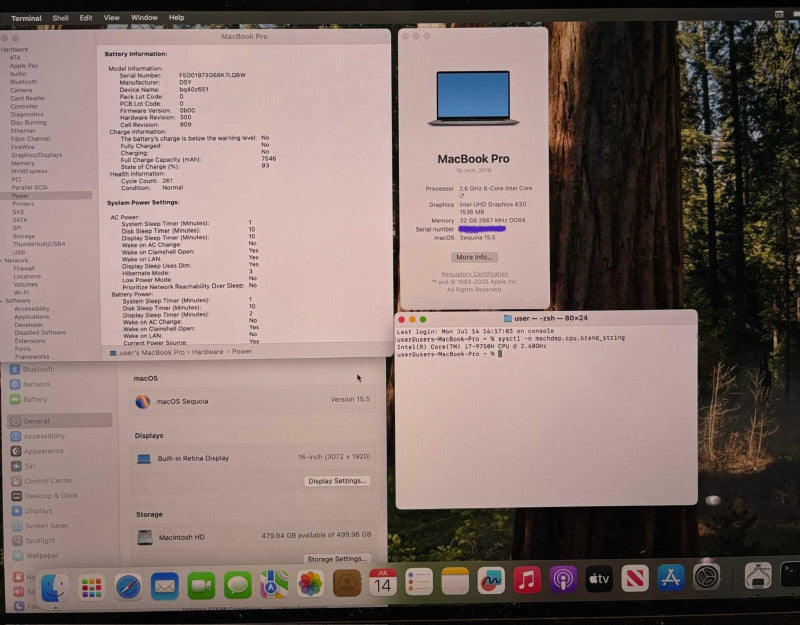The height and width of the screenshot is (625, 800).
Task: Open App Store from the Dock
Action: click(x=671, y=578)
